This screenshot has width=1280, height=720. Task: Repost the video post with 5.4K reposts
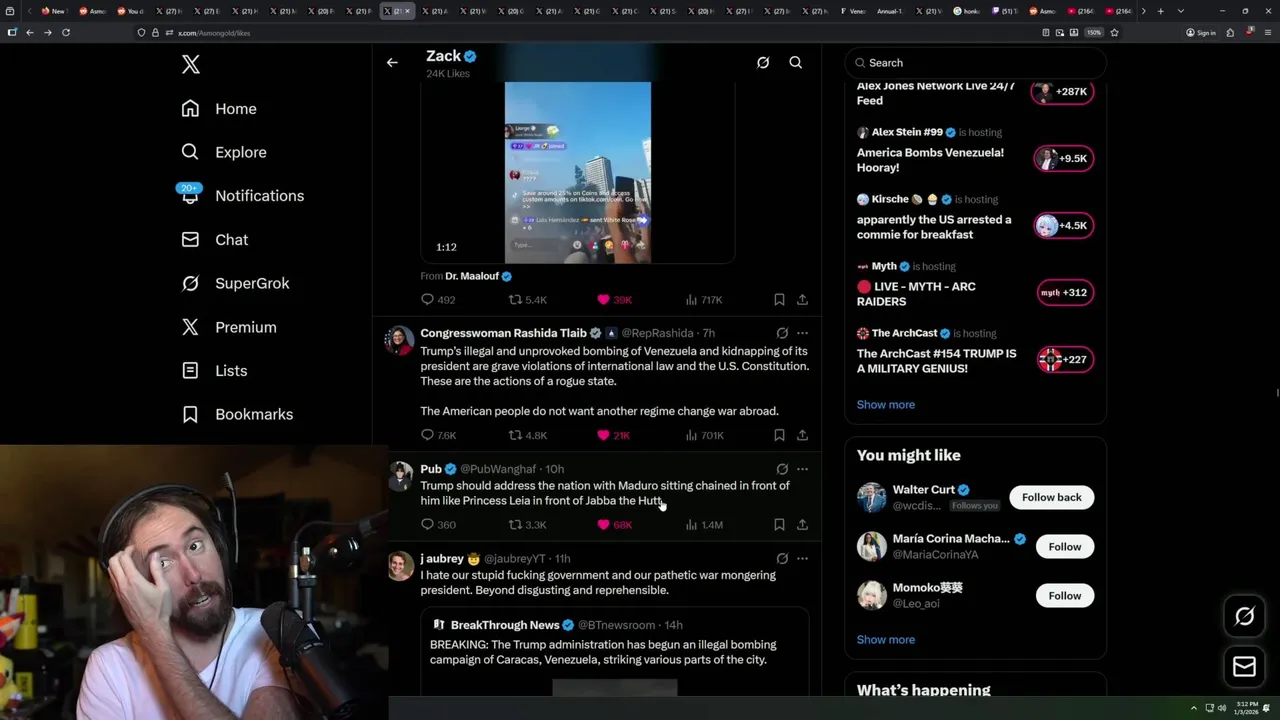tap(528, 300)
